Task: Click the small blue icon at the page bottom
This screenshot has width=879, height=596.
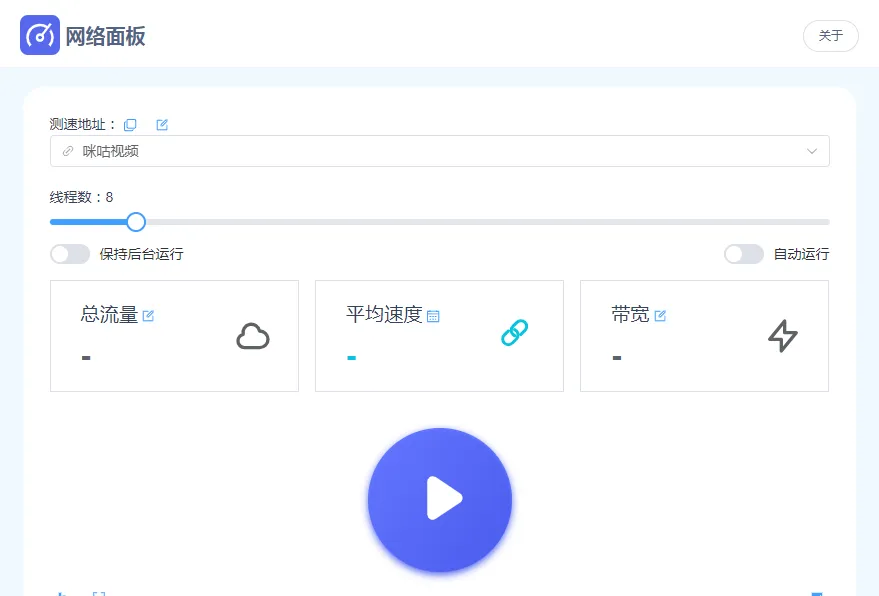Action: (818, 592)
